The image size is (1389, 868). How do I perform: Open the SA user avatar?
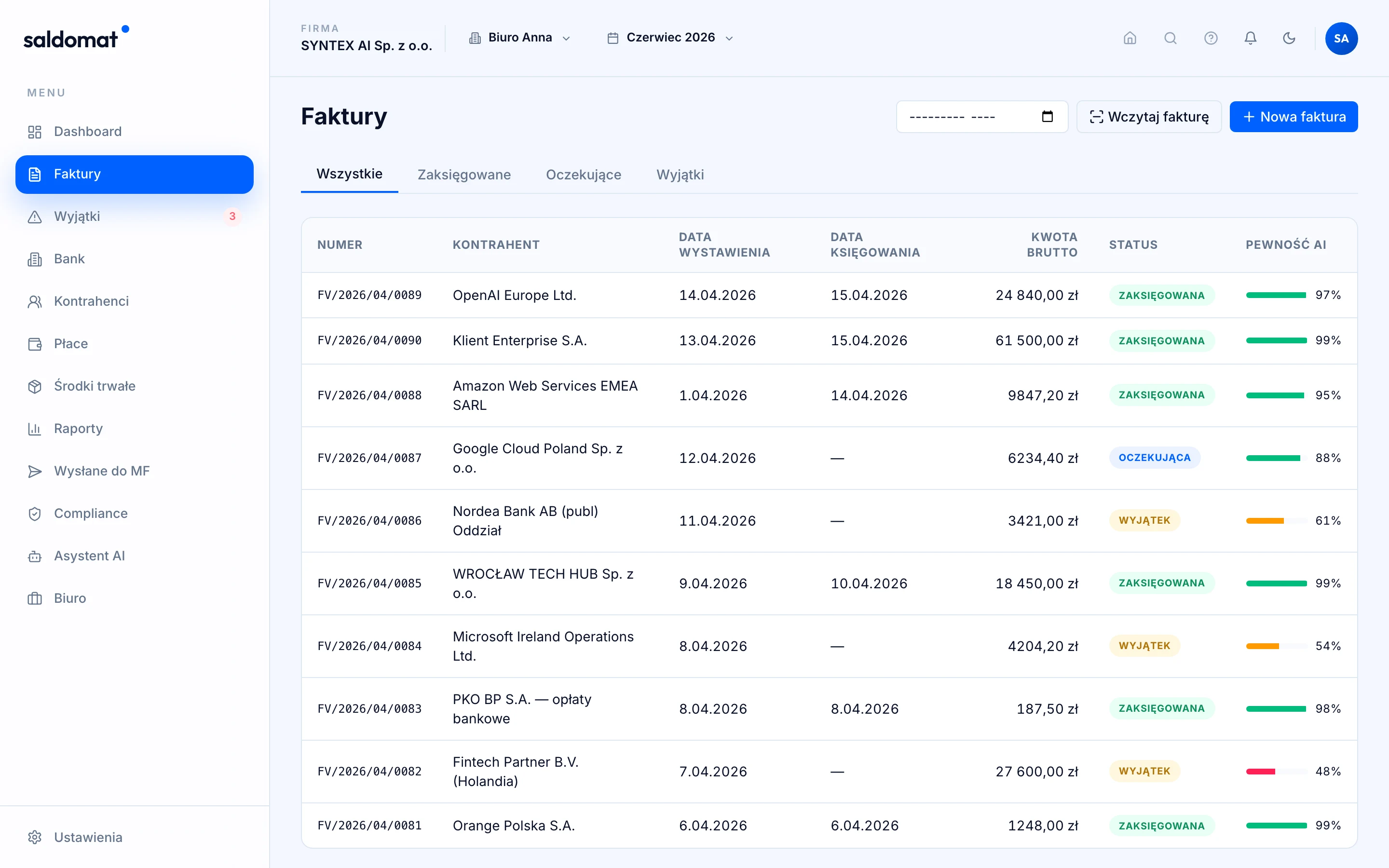click(x=1341, y=39)
